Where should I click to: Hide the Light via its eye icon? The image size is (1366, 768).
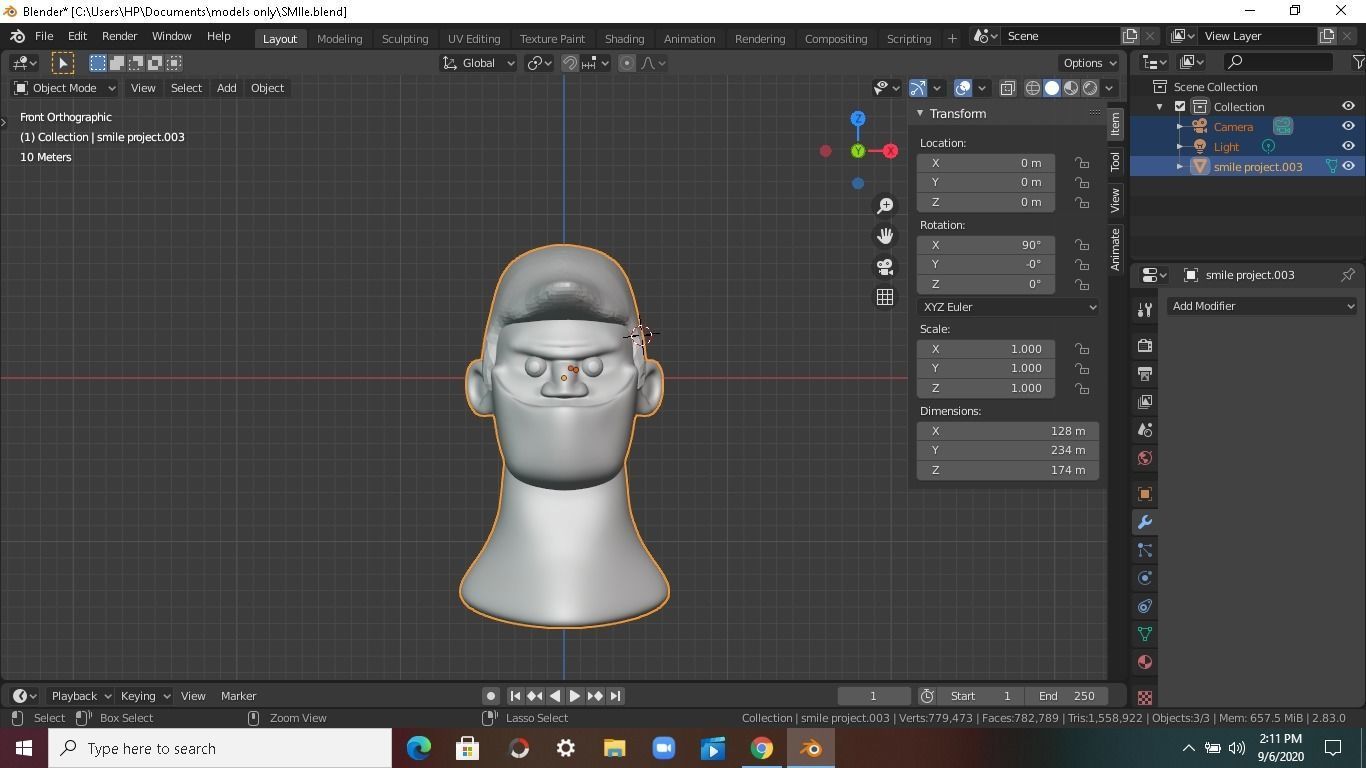click(1348, 147)
